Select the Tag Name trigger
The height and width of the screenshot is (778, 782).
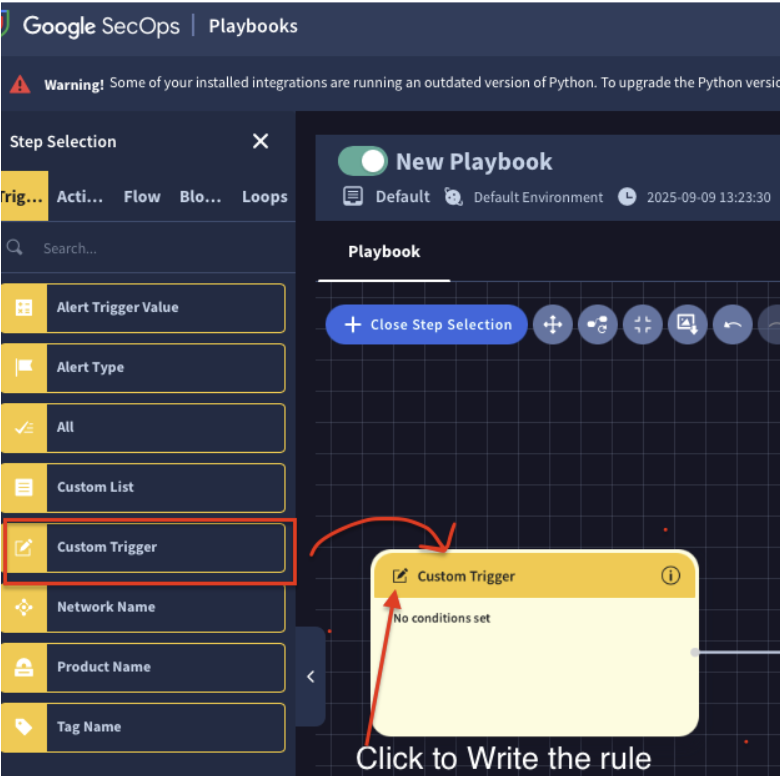[144, 728]
